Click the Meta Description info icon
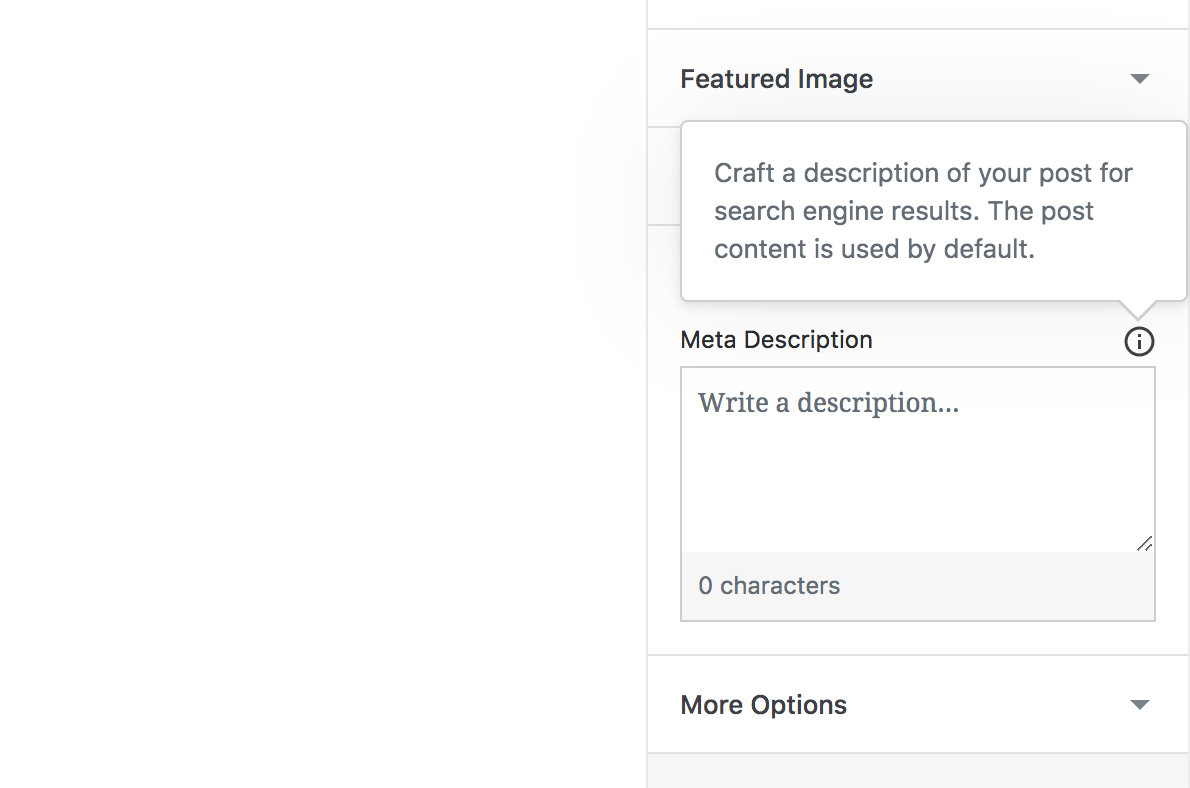Viewport: 1190px width, 788px height. [1139, 342]
